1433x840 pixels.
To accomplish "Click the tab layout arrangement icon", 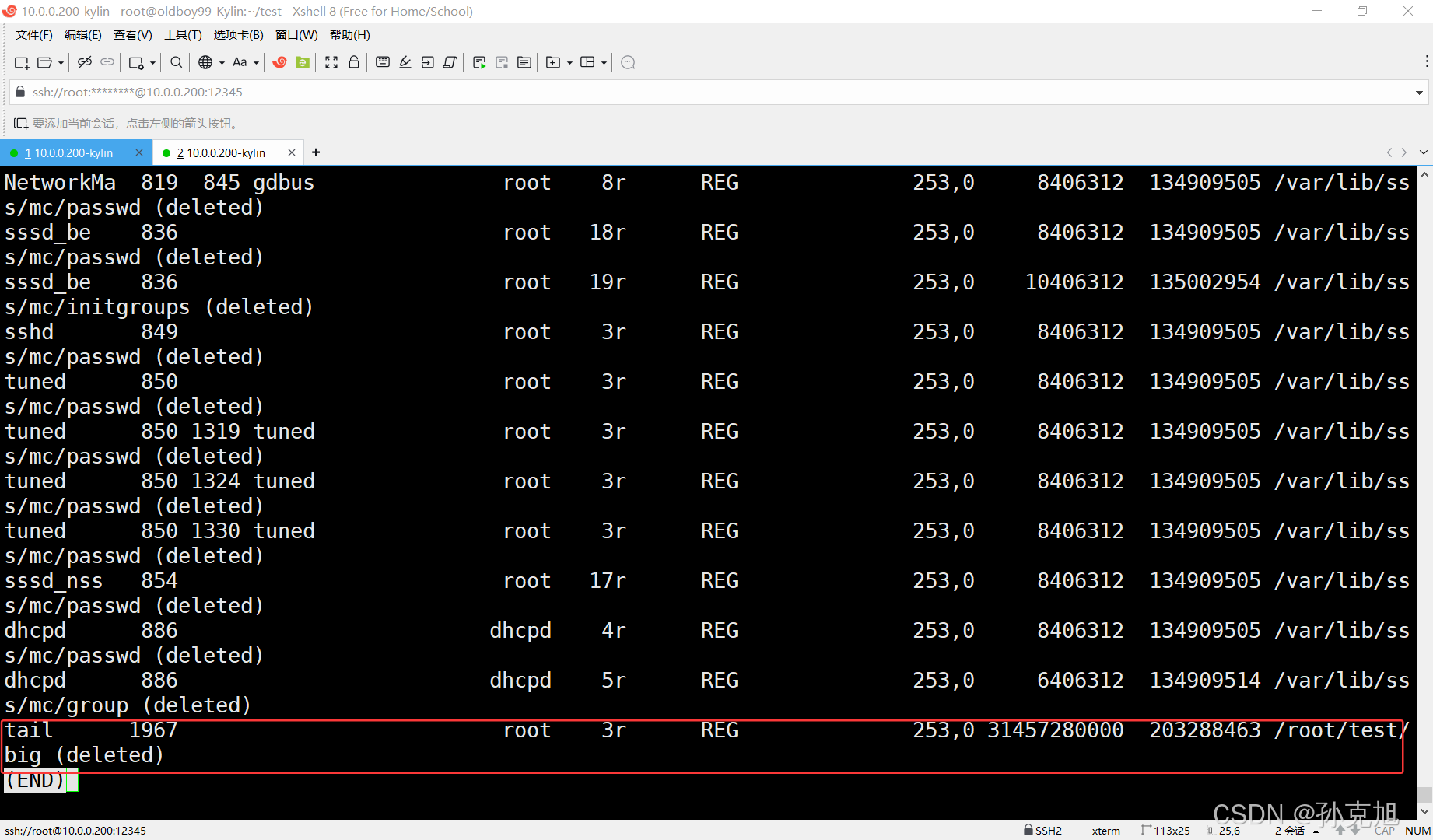I will pos(587,62).
